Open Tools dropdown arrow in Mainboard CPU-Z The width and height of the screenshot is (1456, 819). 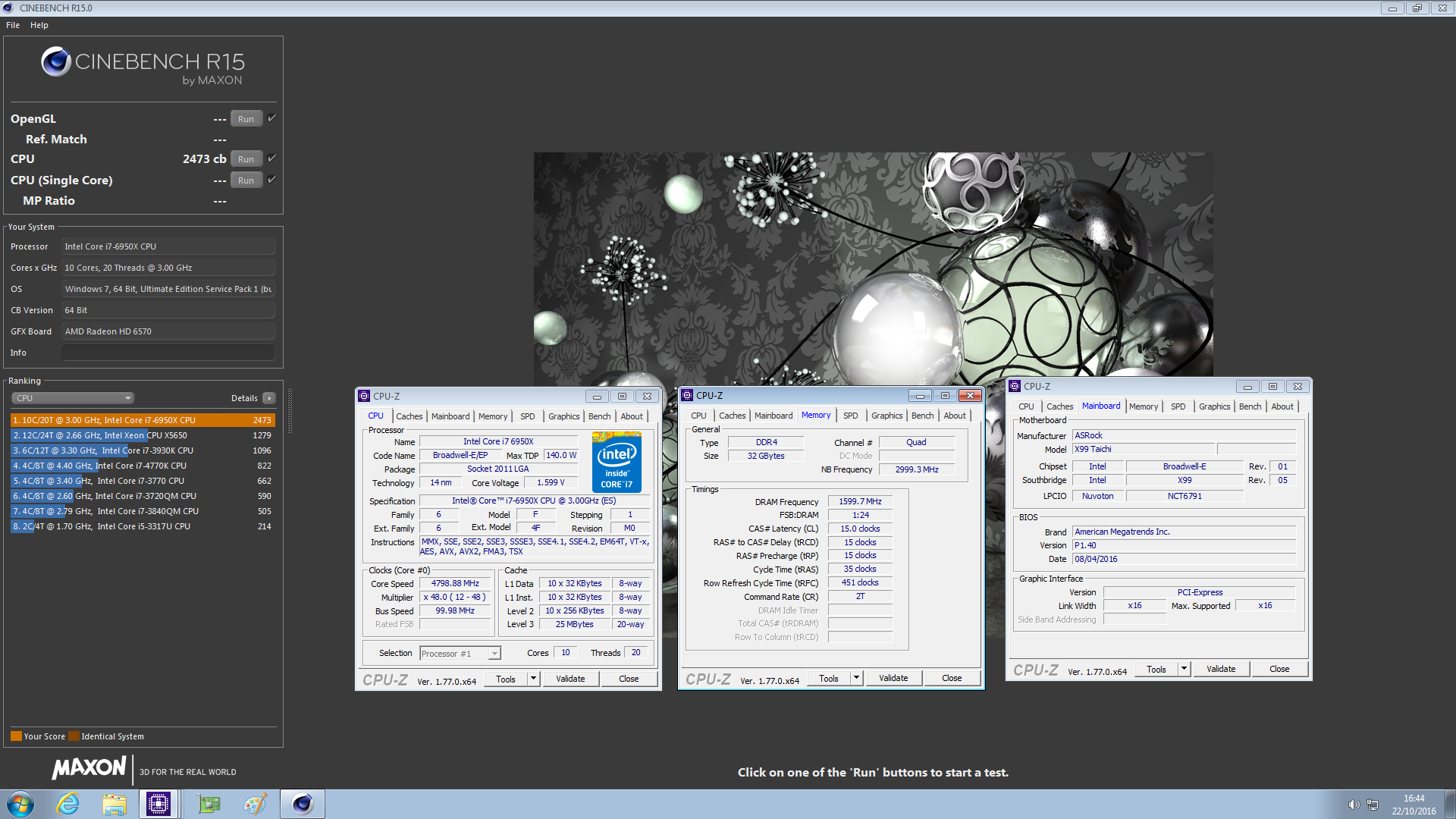[x=1184, y=669]
